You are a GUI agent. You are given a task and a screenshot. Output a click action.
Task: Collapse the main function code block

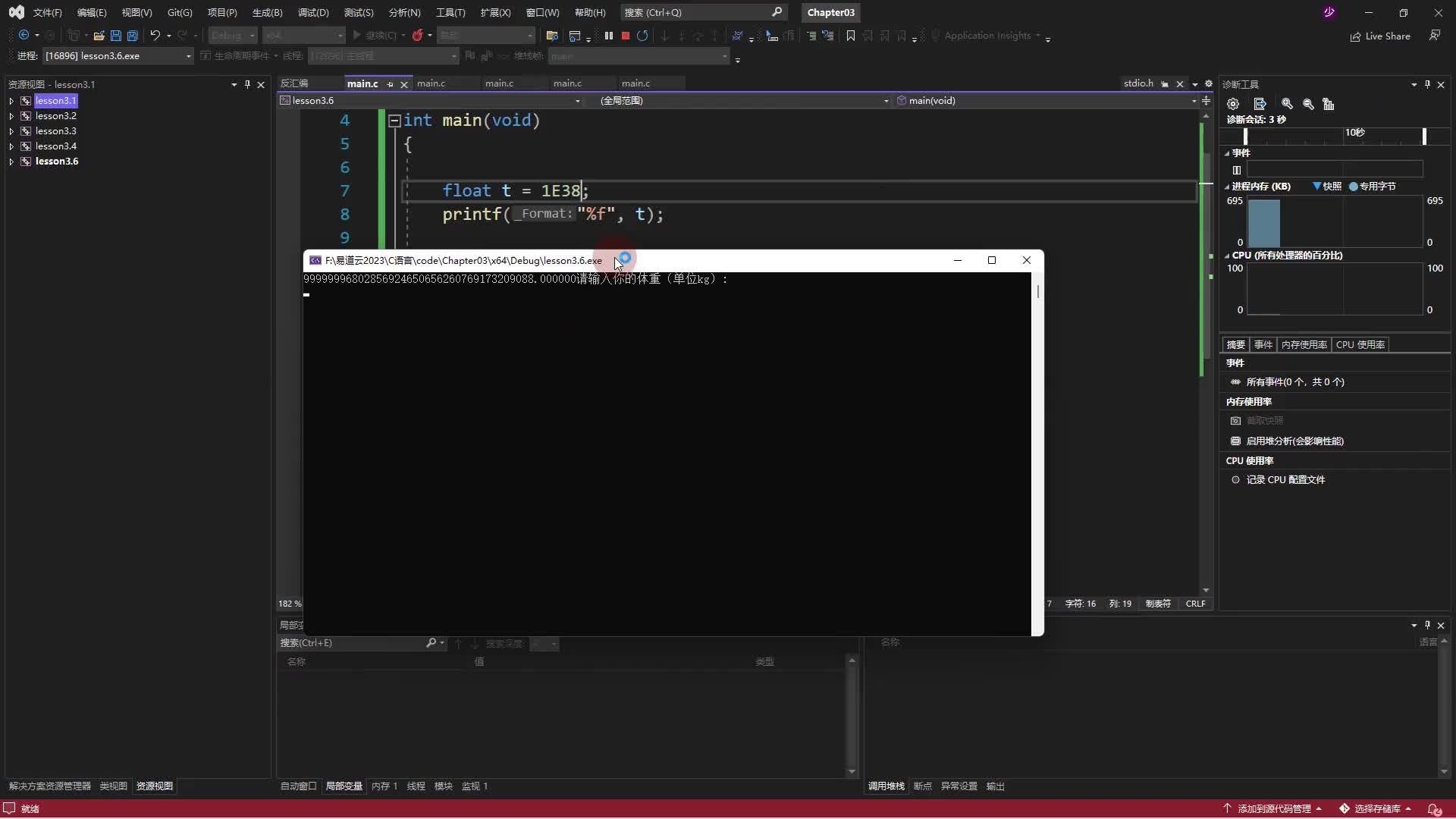tap(394, 120)
